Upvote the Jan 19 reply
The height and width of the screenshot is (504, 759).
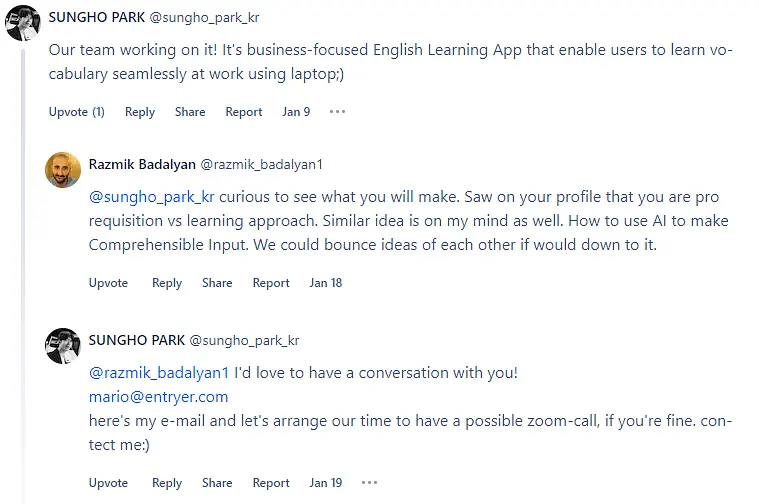(x=108, y=483)
